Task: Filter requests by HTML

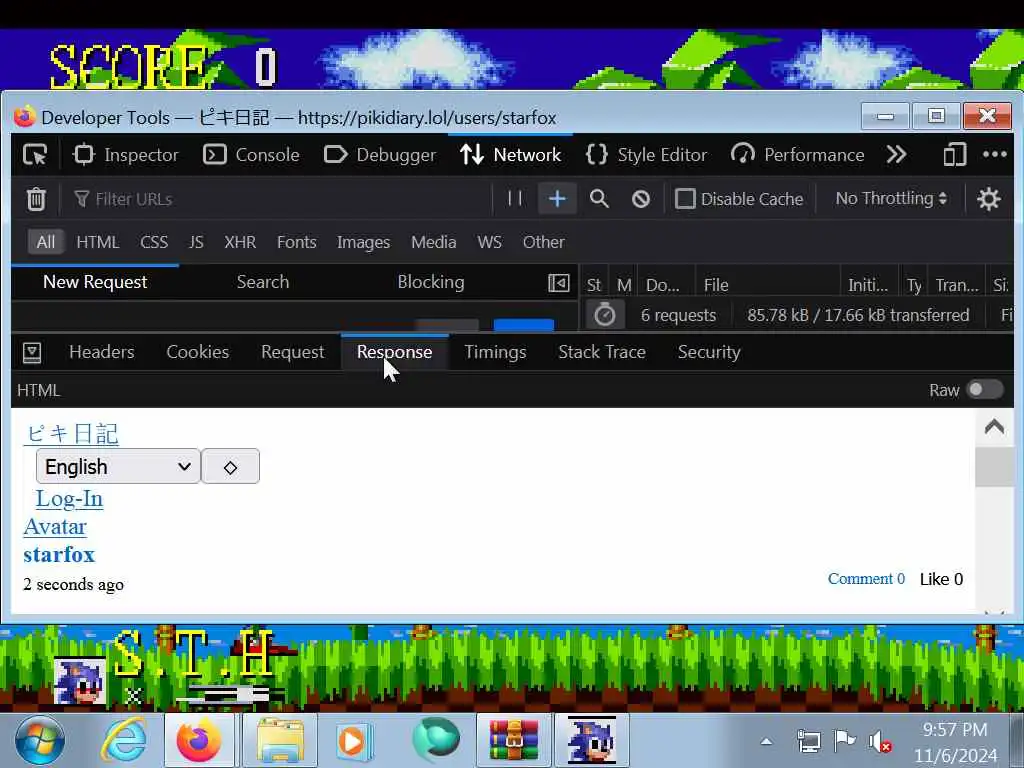Action: click(x=97, y=242)
